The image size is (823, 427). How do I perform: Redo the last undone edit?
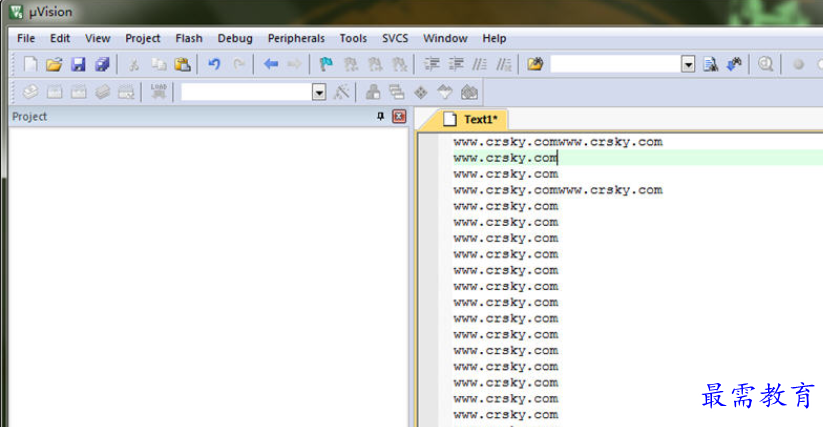239,65
